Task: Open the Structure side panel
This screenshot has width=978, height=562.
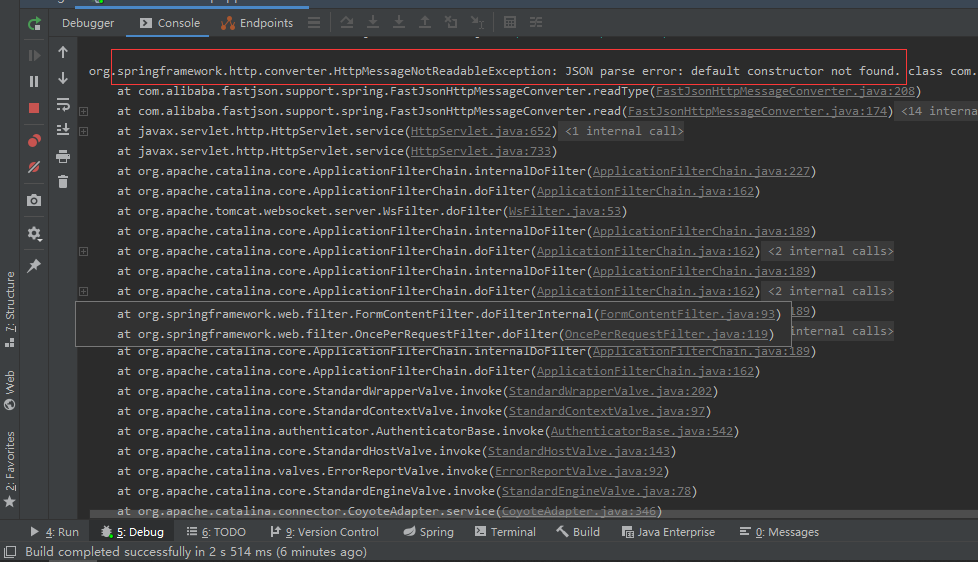Action: [10, 309]
